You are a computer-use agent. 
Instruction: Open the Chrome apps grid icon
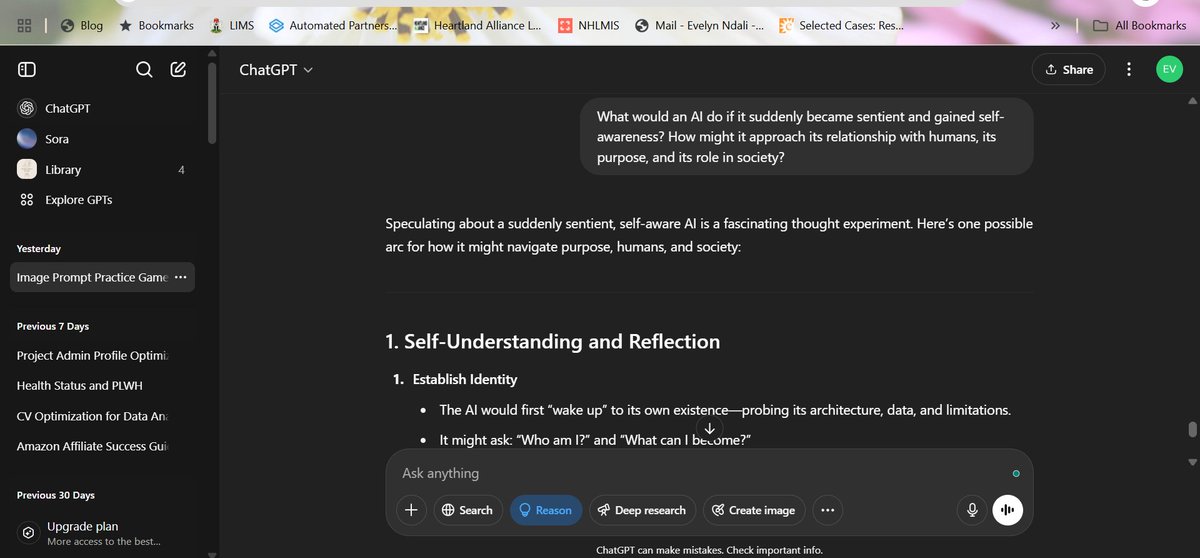point(26,26)
